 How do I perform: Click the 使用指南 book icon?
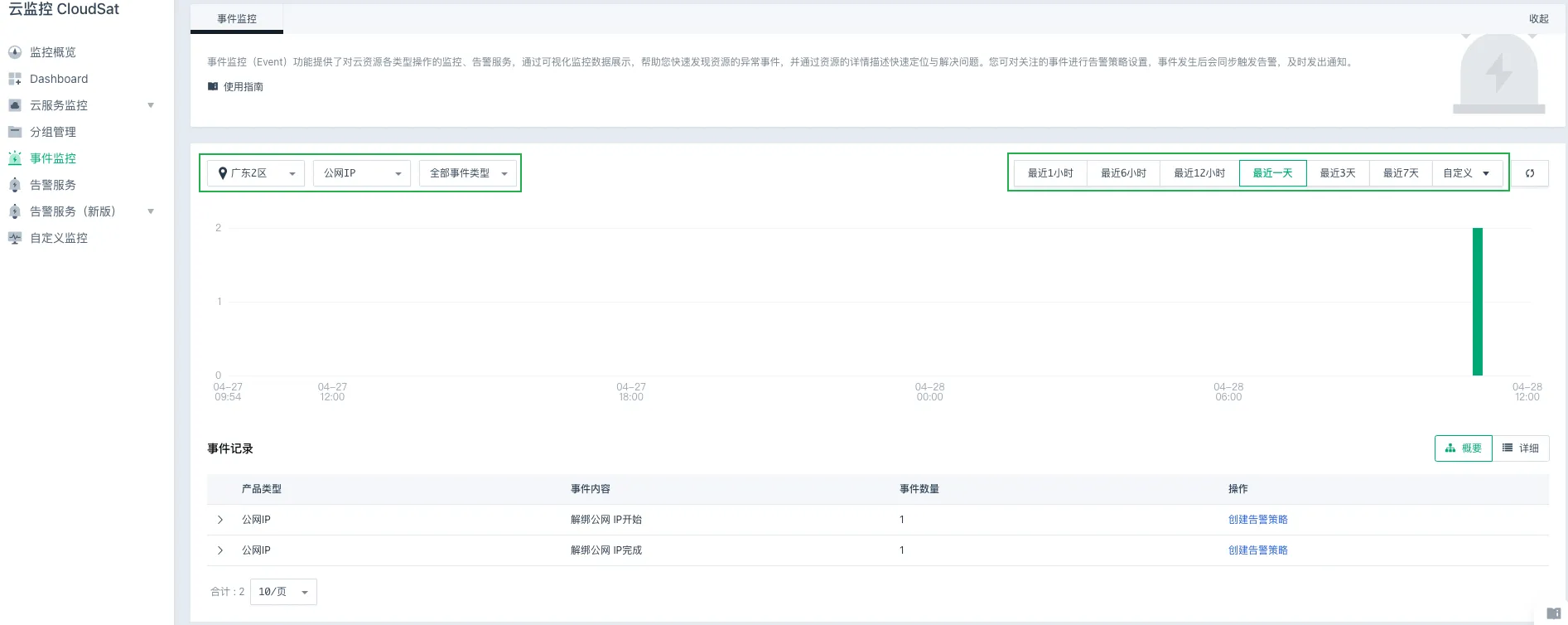(x=213, y=86)
